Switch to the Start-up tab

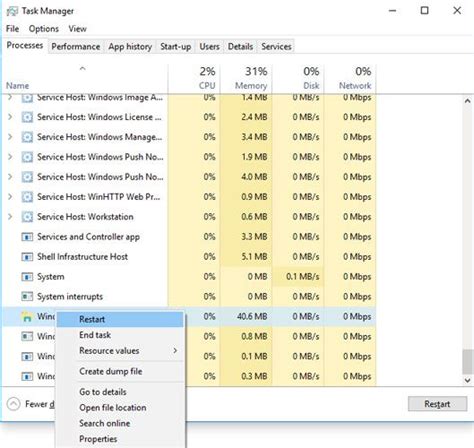pyautogui.click(x=175, y=46)
